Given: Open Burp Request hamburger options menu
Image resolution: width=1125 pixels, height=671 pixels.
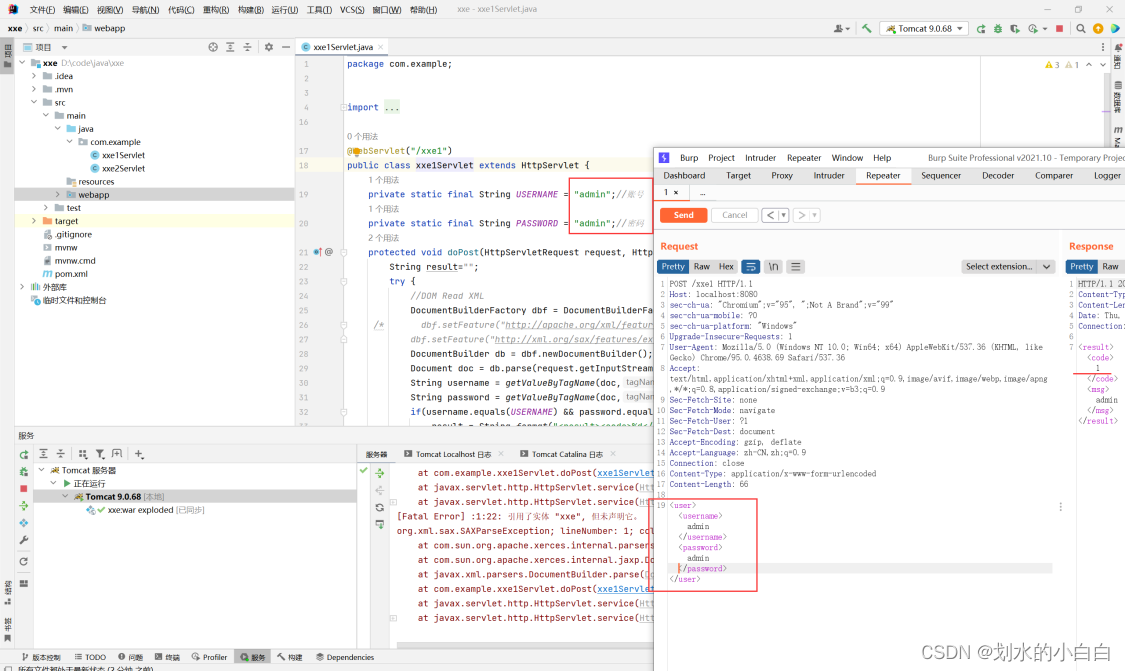Looking at the screenshot, I should point(796,267).
